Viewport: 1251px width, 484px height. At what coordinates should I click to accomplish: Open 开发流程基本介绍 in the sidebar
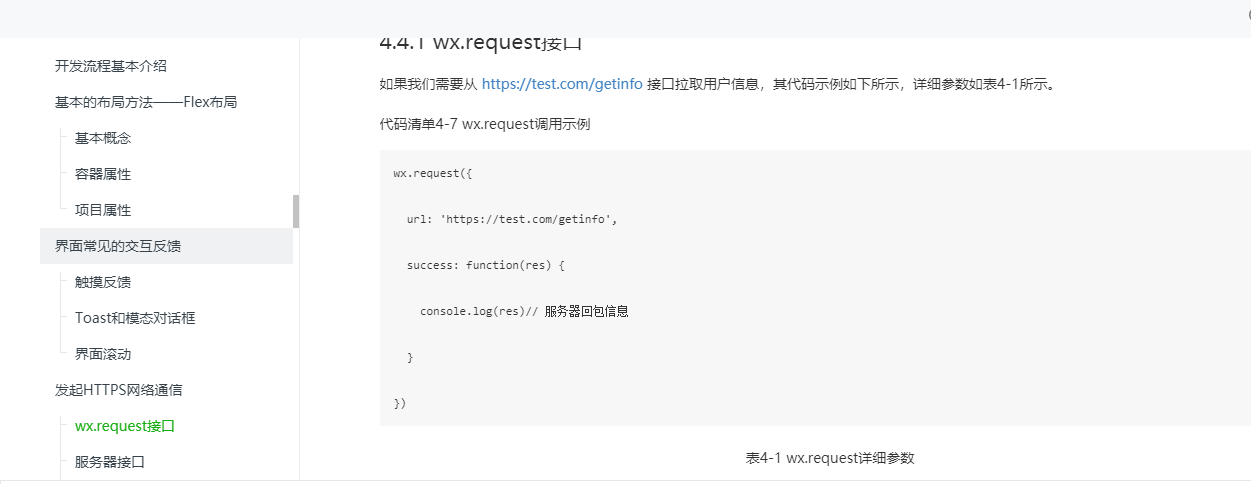pyautogui.click(x=111, y=66)
